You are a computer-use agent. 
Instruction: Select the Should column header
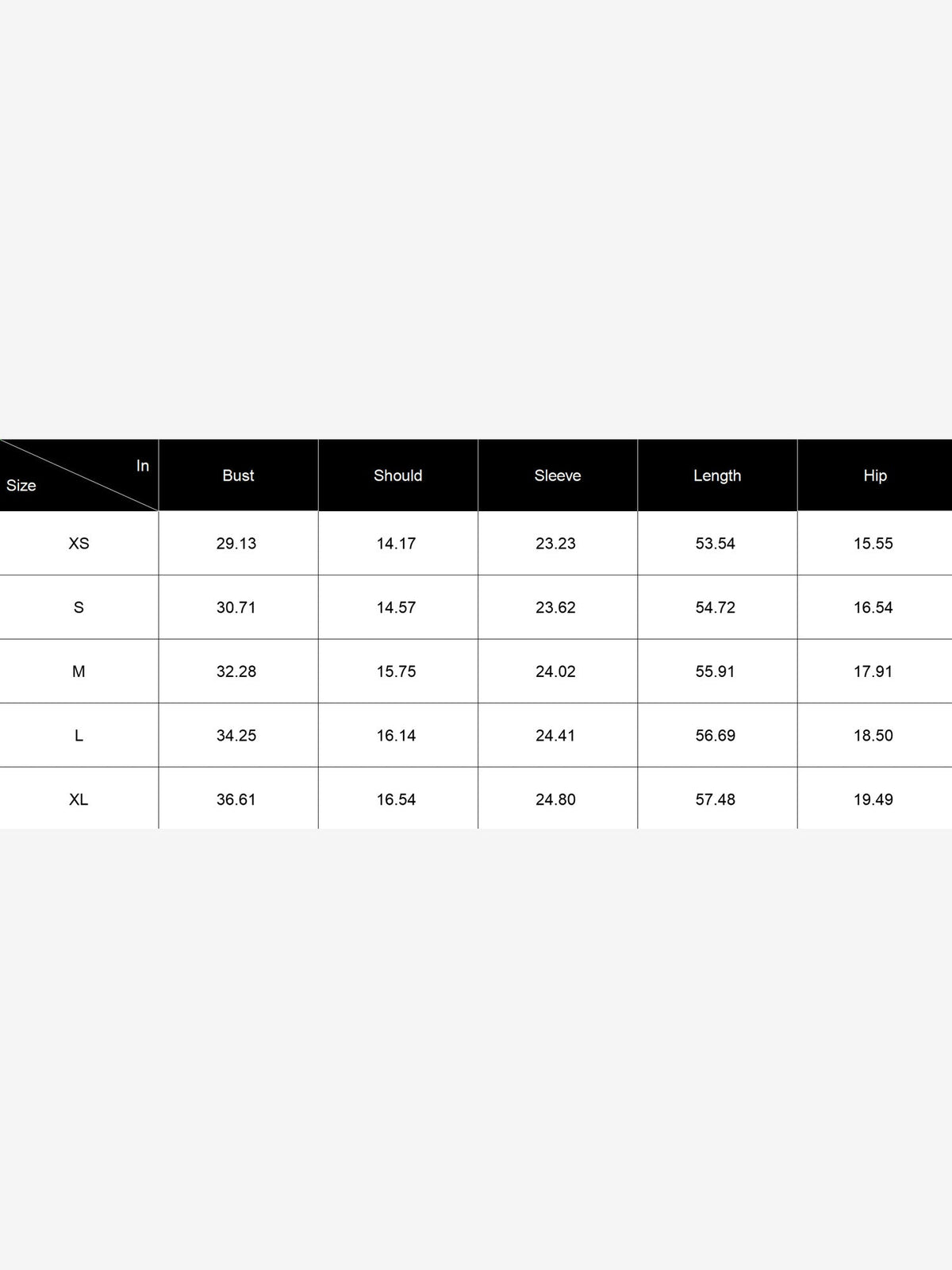tap(397, 475)
